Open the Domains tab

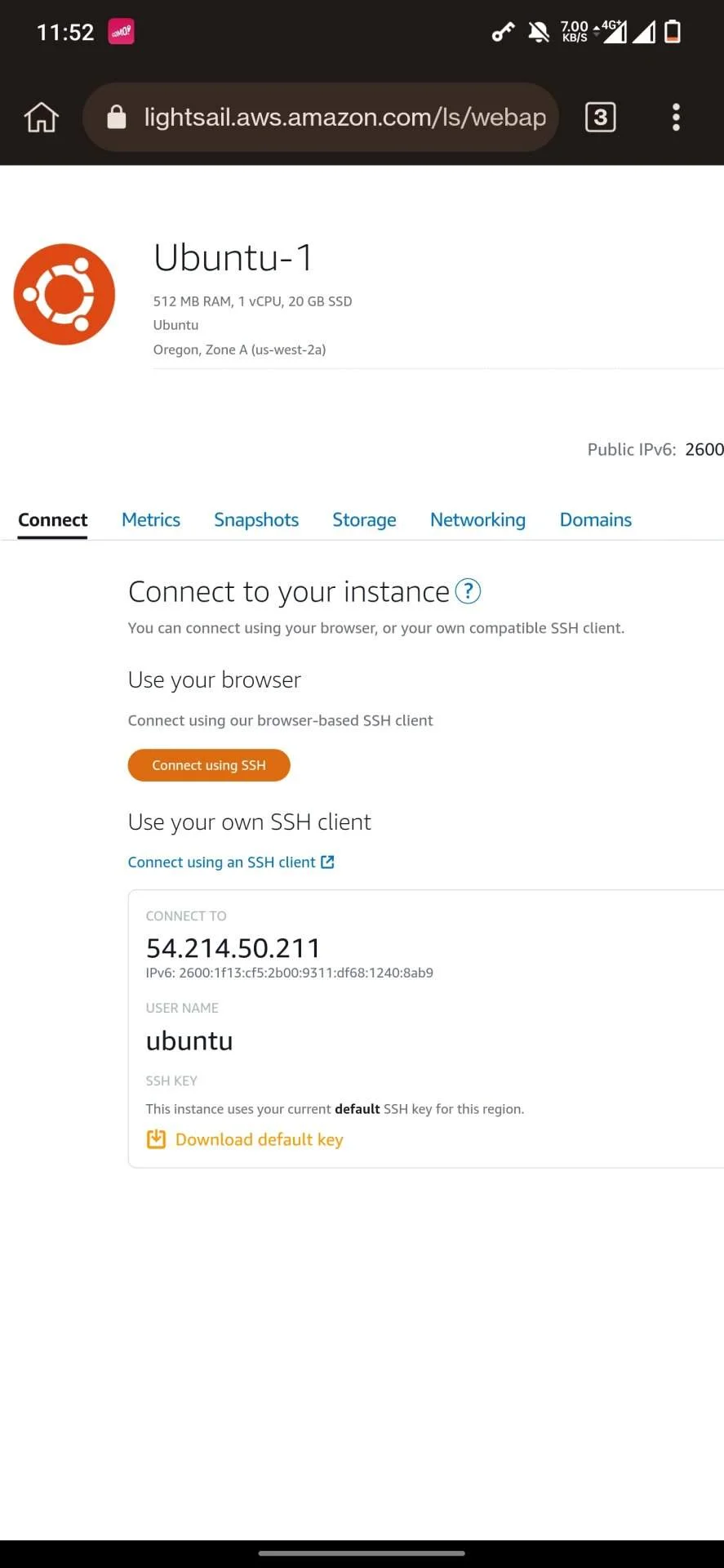596,519
